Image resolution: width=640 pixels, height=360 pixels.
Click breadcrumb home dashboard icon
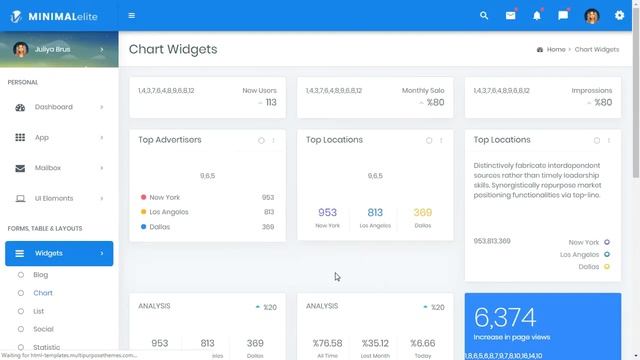point(540,49)
